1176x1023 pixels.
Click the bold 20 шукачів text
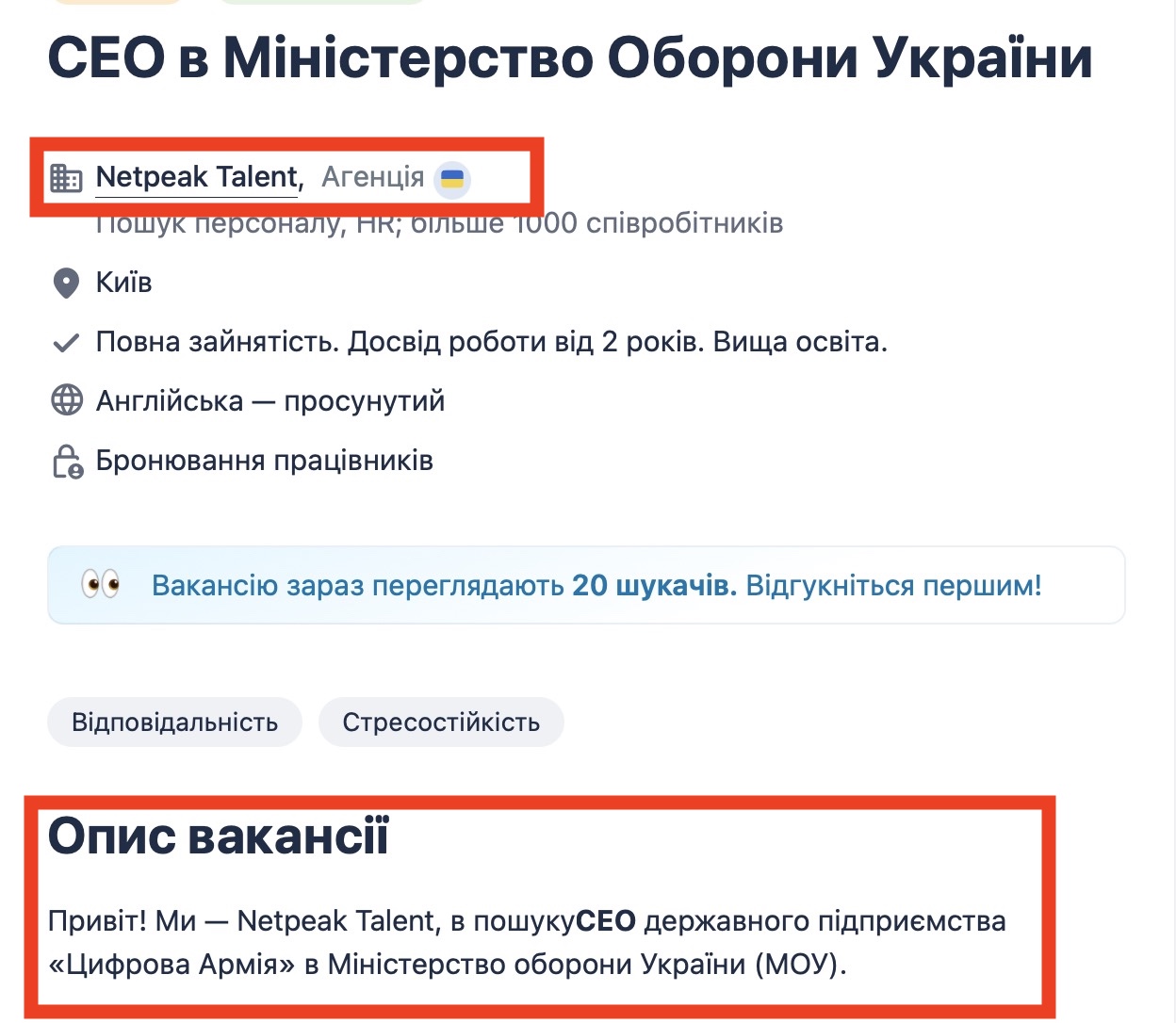point(654,586)
